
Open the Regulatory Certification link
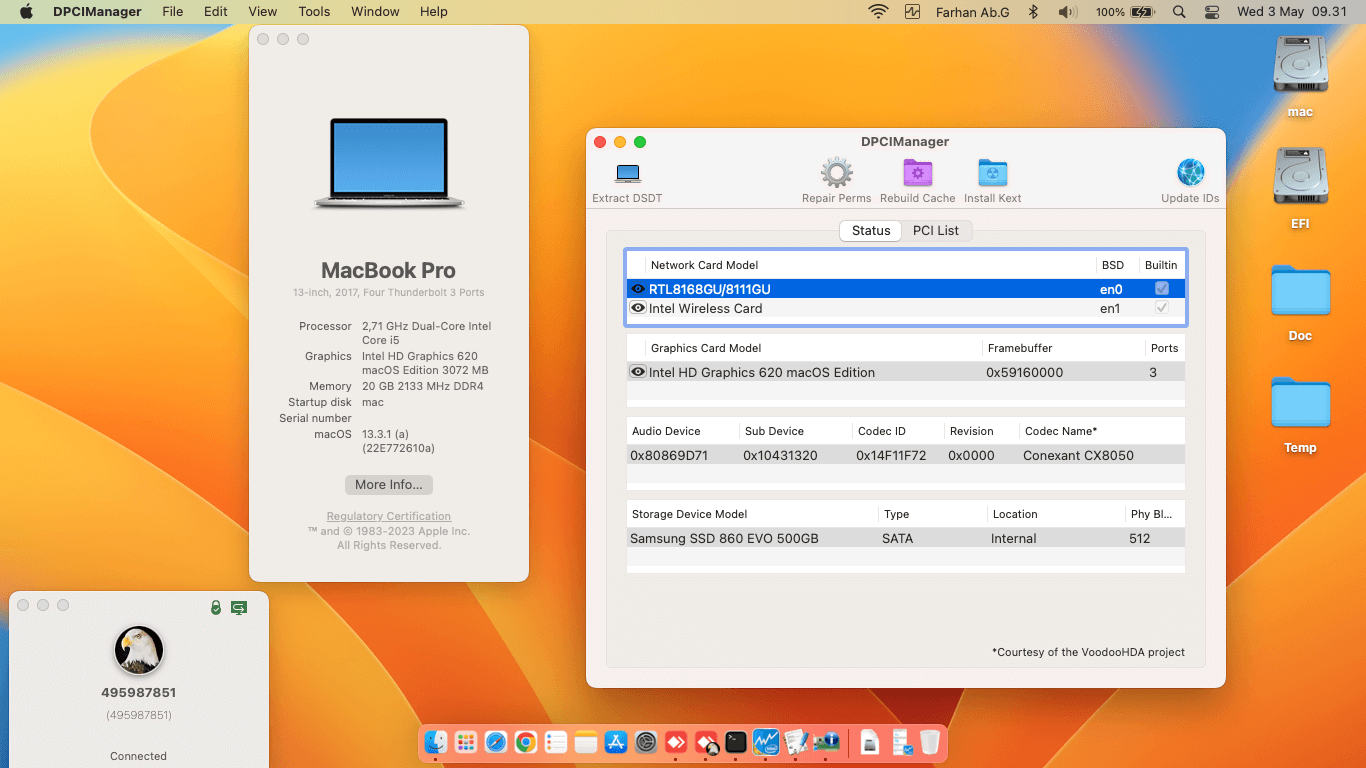388,515
